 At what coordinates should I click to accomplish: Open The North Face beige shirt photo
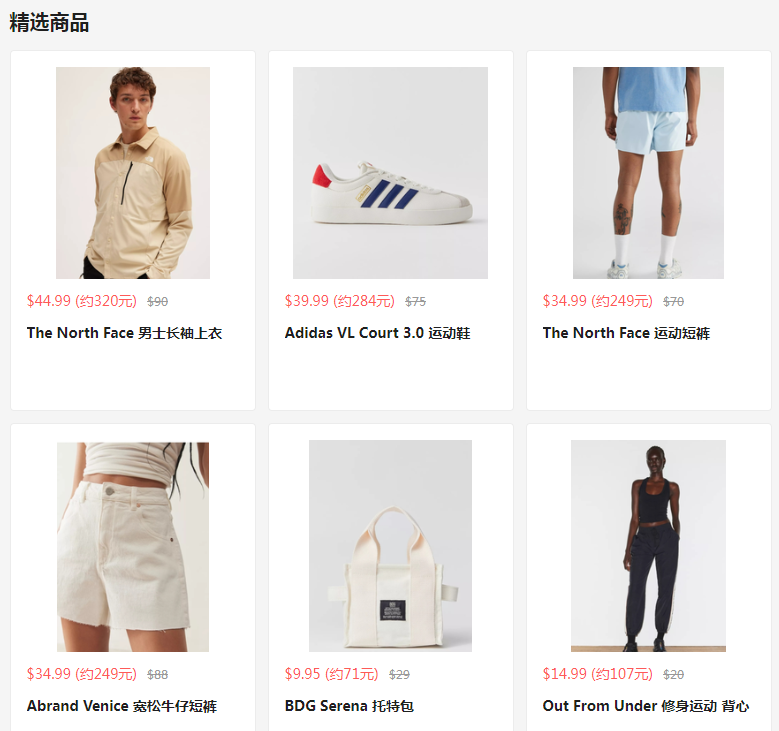click(x=133, y=172)
